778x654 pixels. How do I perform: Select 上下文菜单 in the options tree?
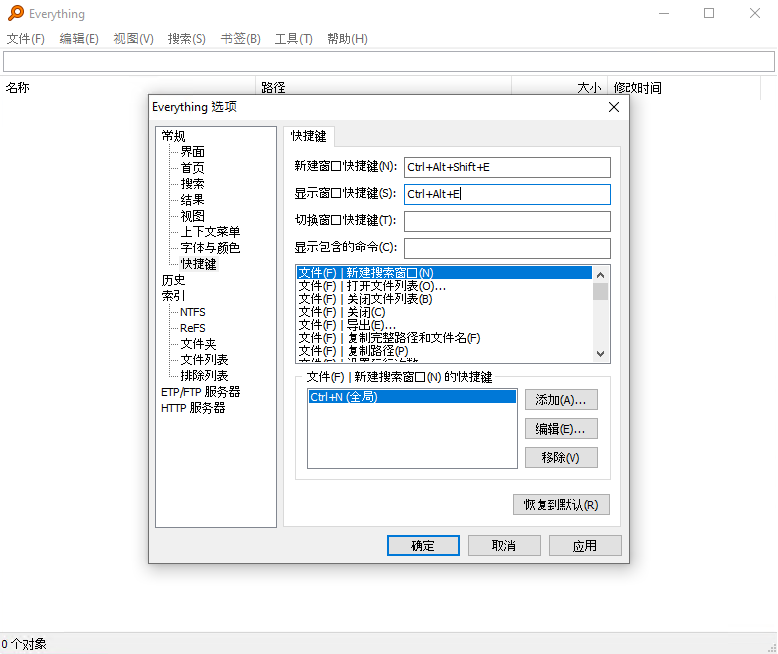click(x=210, y=232)
